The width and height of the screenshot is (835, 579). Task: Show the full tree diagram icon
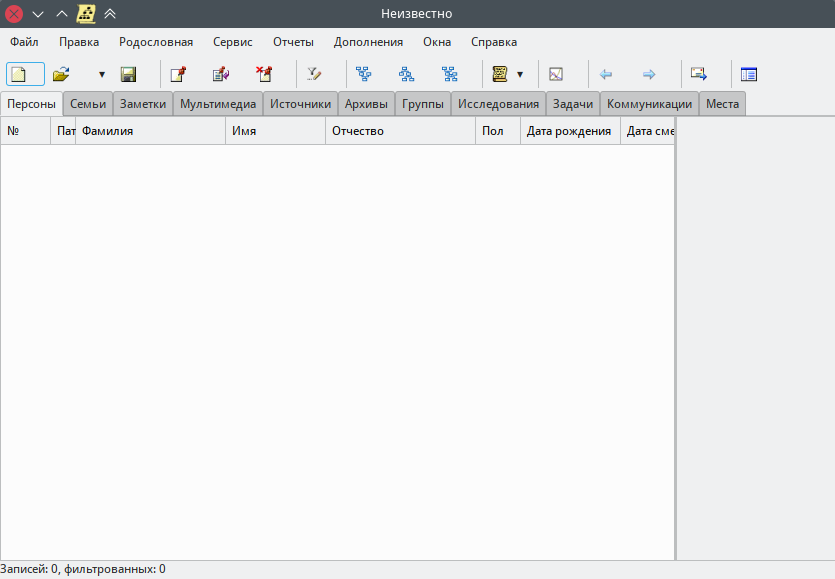click(x=449, y=74)
